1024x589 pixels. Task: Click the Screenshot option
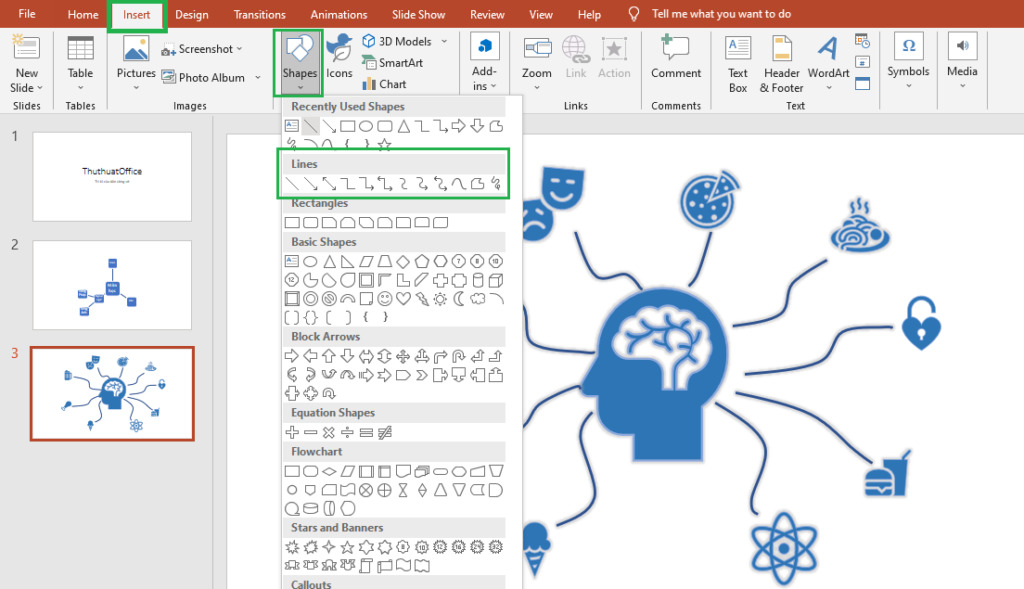pos(203,48)
